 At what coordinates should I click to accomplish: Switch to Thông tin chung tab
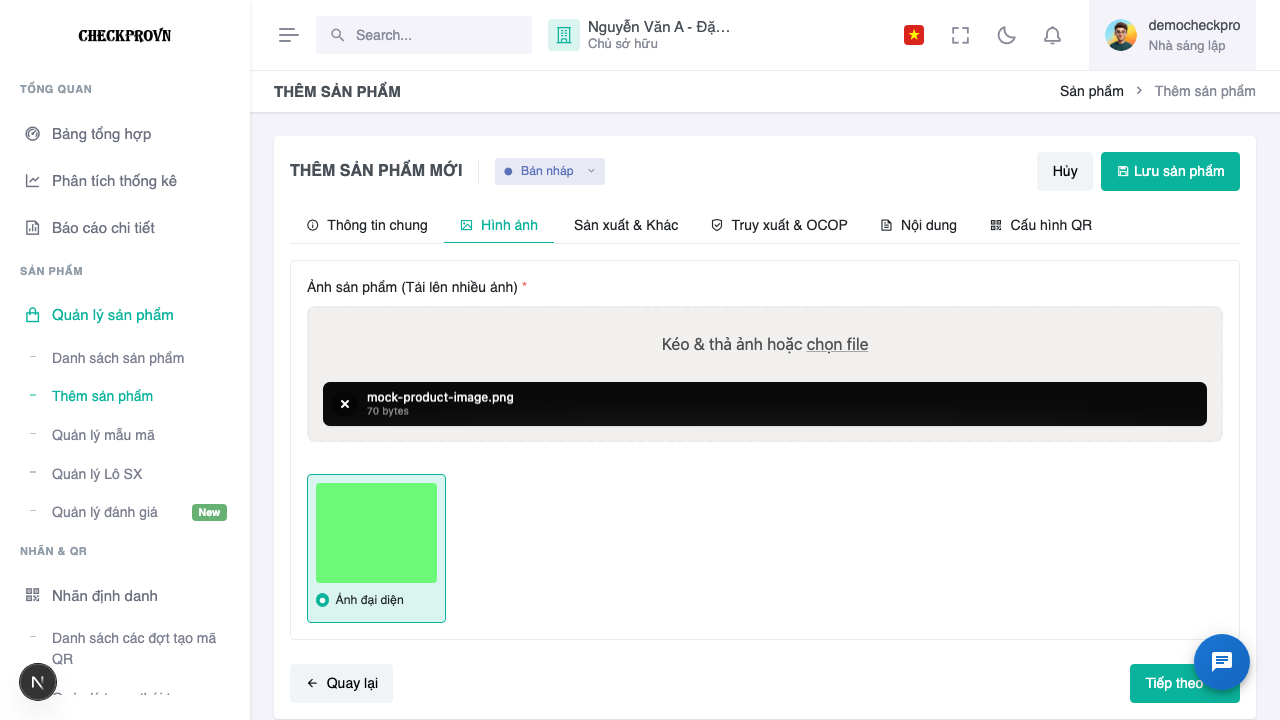(x=367, y=225)
